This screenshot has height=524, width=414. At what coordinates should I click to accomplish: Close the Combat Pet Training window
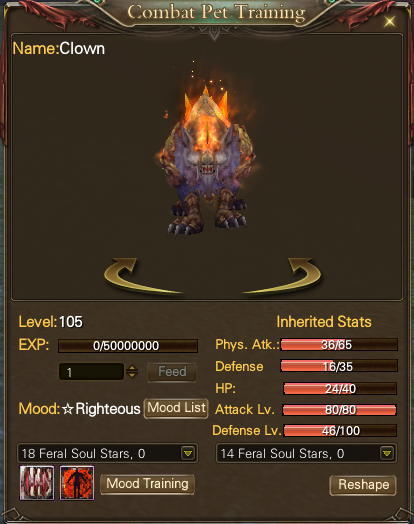tap(390, 21)
